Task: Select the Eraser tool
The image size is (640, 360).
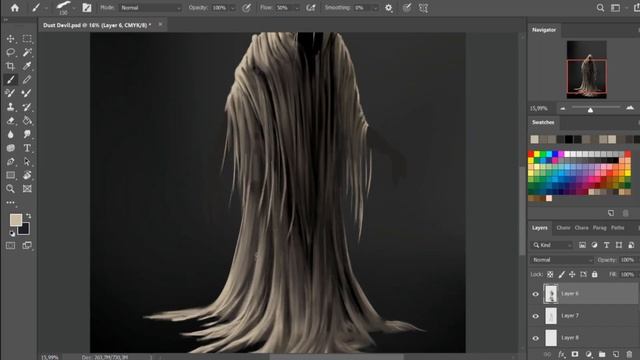Action: [11, 120]
